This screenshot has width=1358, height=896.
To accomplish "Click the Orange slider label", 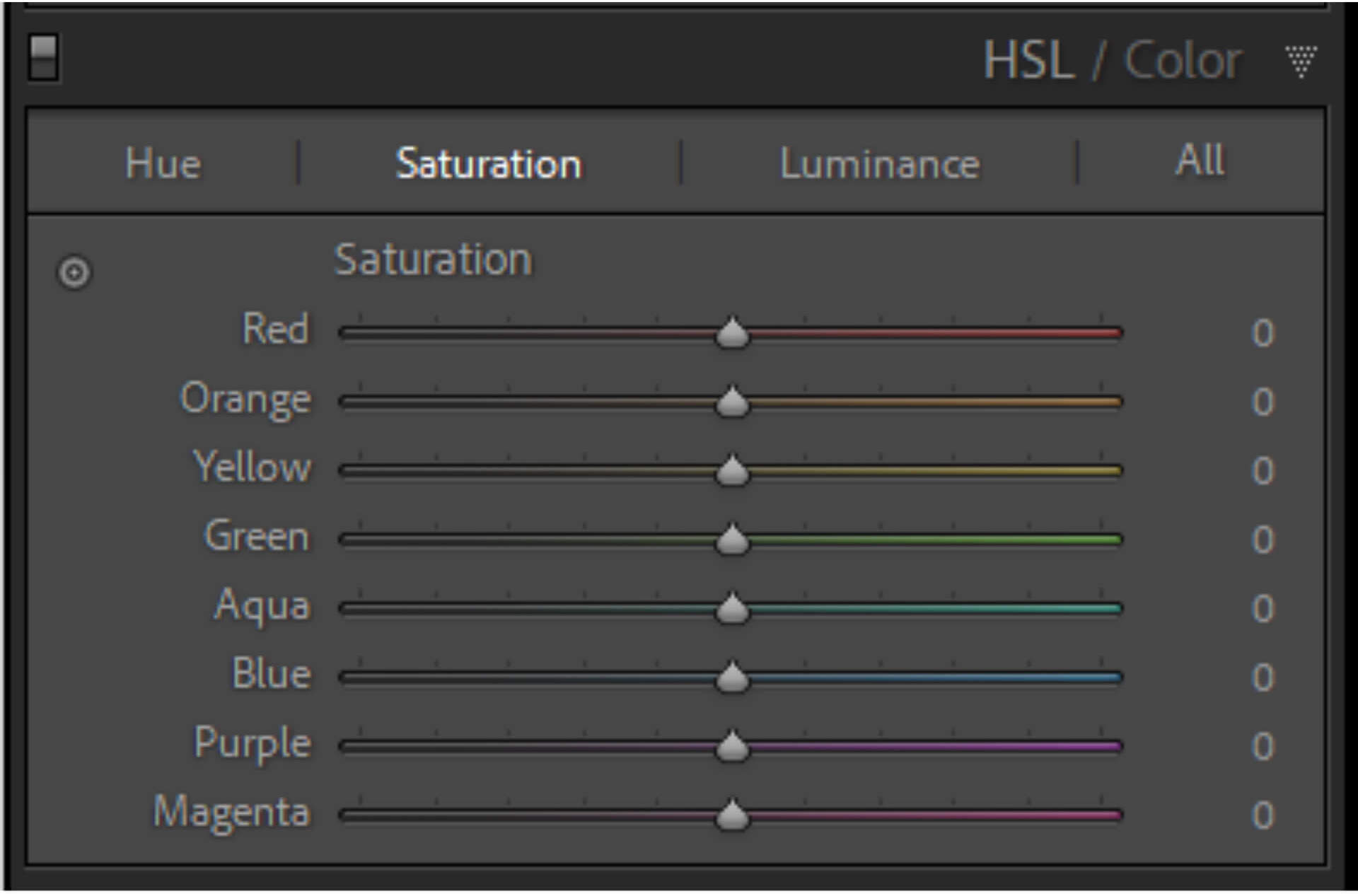I will (x=245, y=400).
